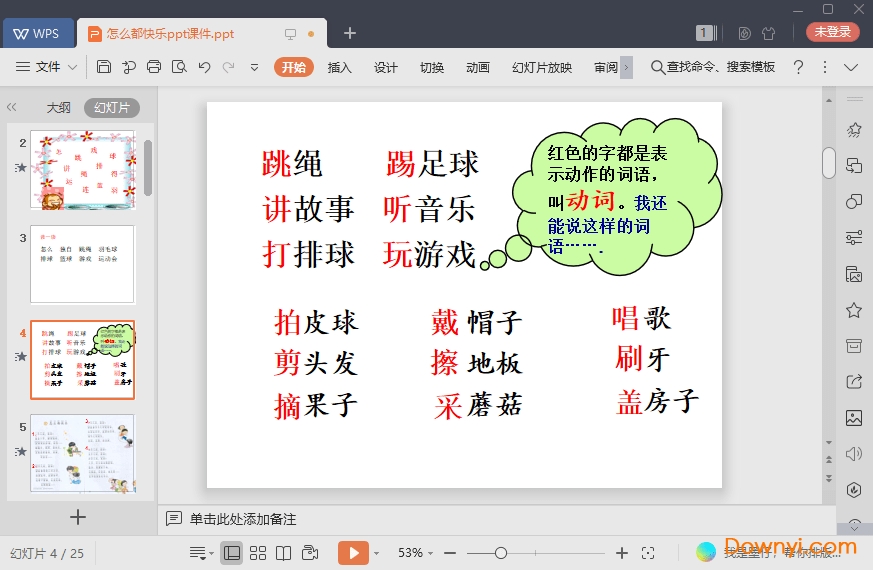Image resolution: width=873 pixels, height=570 pixels.
Task: Open slide sorter grid view
Action: click(x=258, y=553)
